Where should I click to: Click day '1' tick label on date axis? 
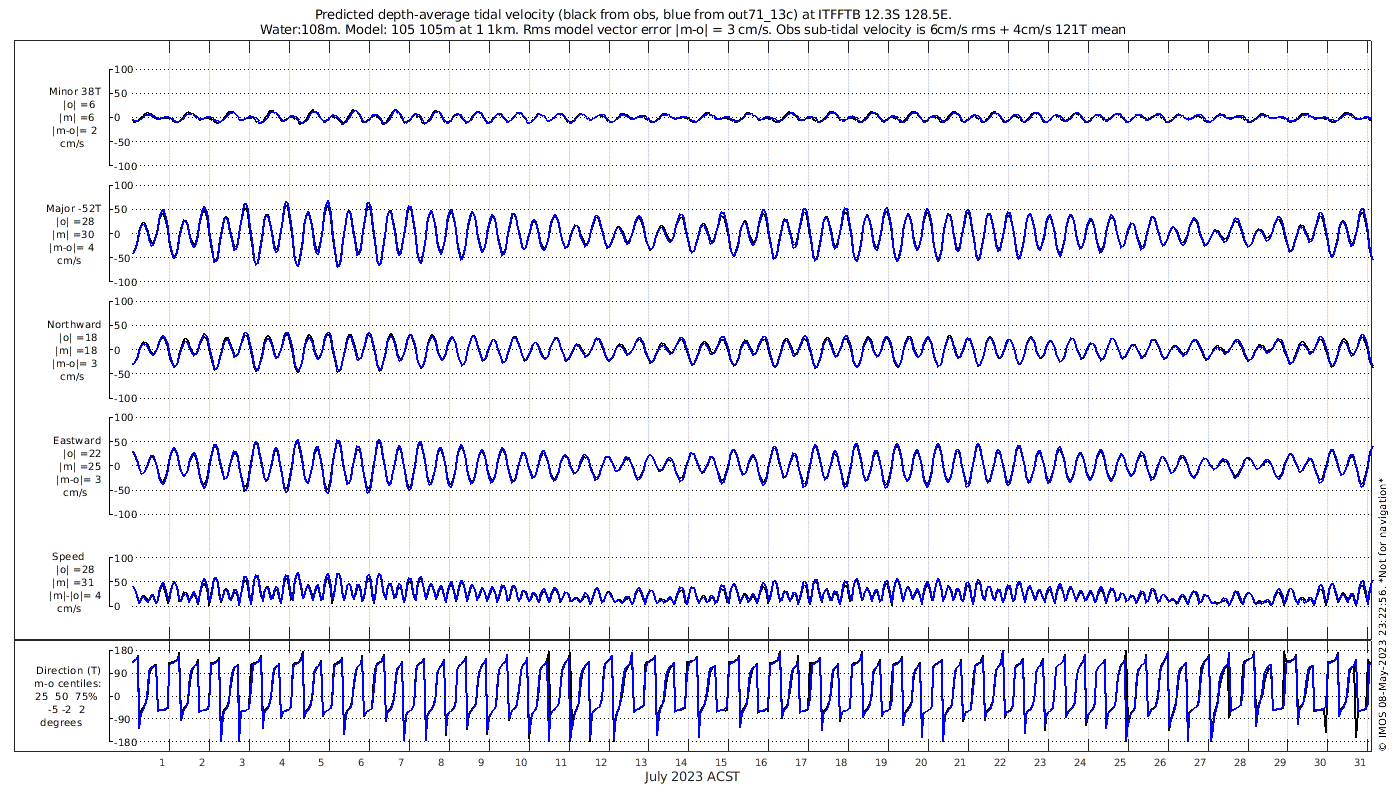pyautogui.click(x=162, y=762)
